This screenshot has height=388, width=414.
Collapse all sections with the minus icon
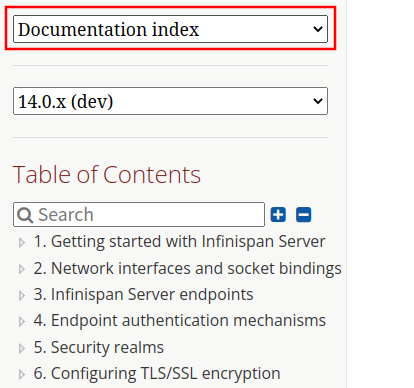(x=304, y=214)
